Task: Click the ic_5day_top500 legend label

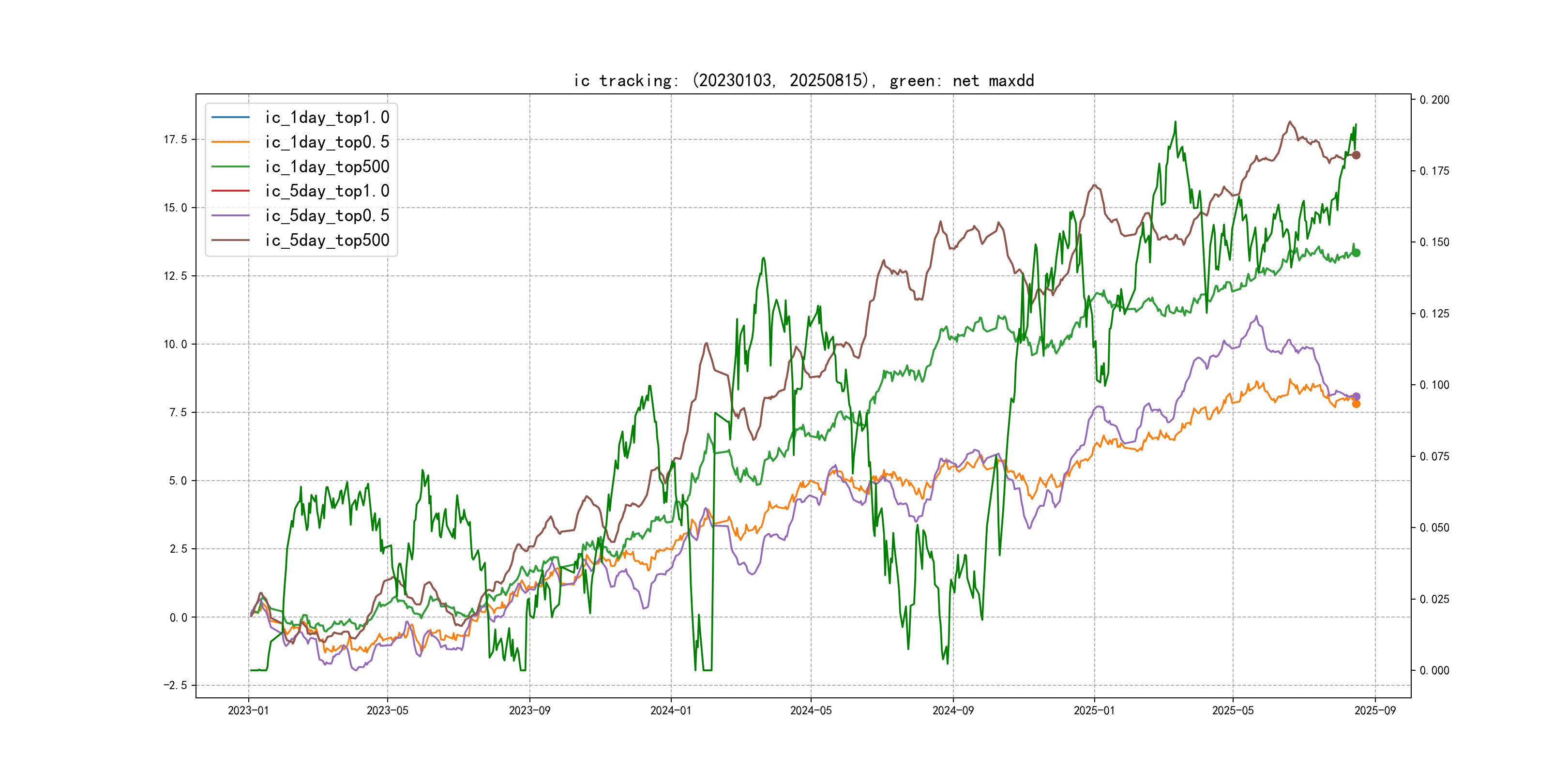Action: coord(327,241)
